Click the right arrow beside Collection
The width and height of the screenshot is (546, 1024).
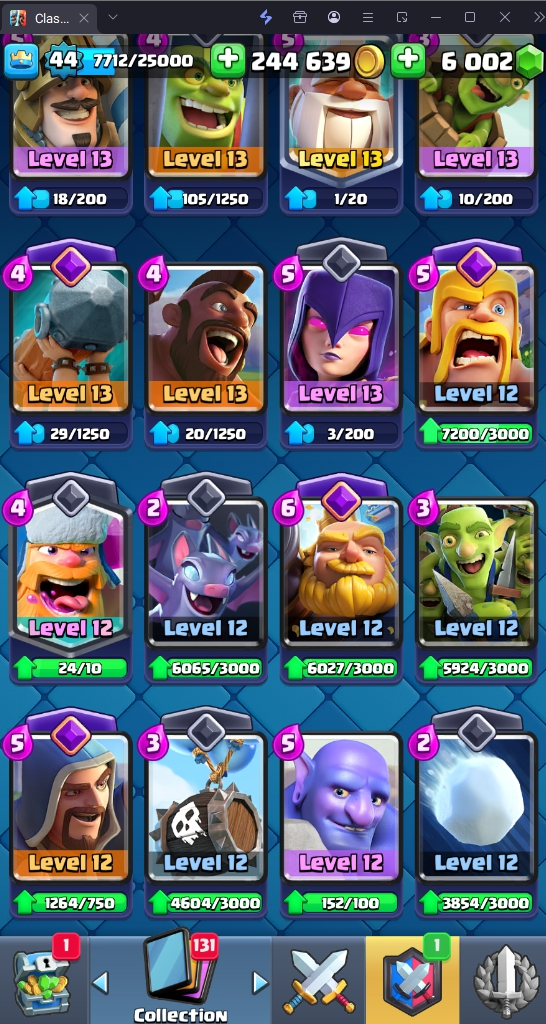click(261, 982)
